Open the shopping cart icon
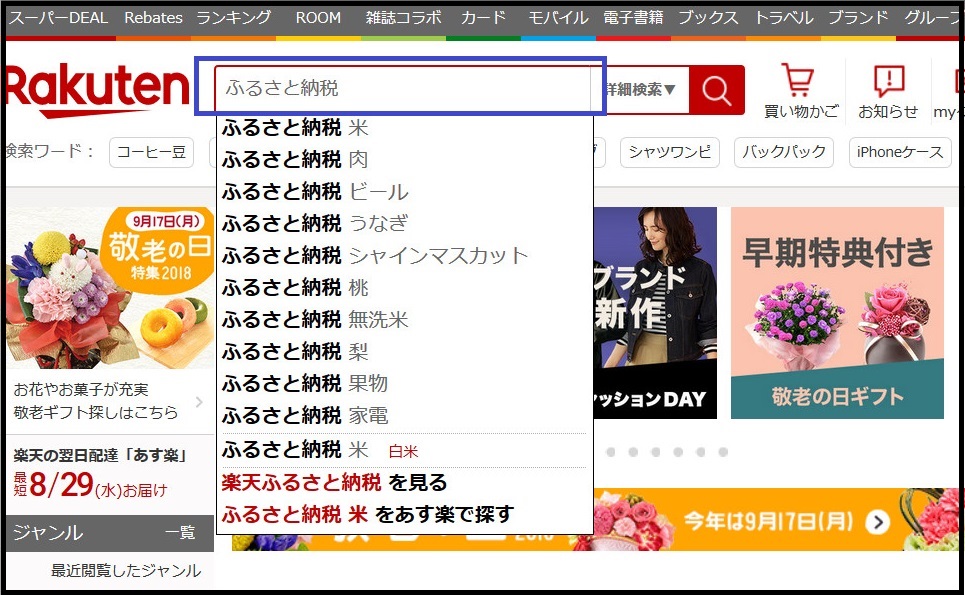This screenshot has height=595, width=965. pyautogui.click(x=800, y=79)
